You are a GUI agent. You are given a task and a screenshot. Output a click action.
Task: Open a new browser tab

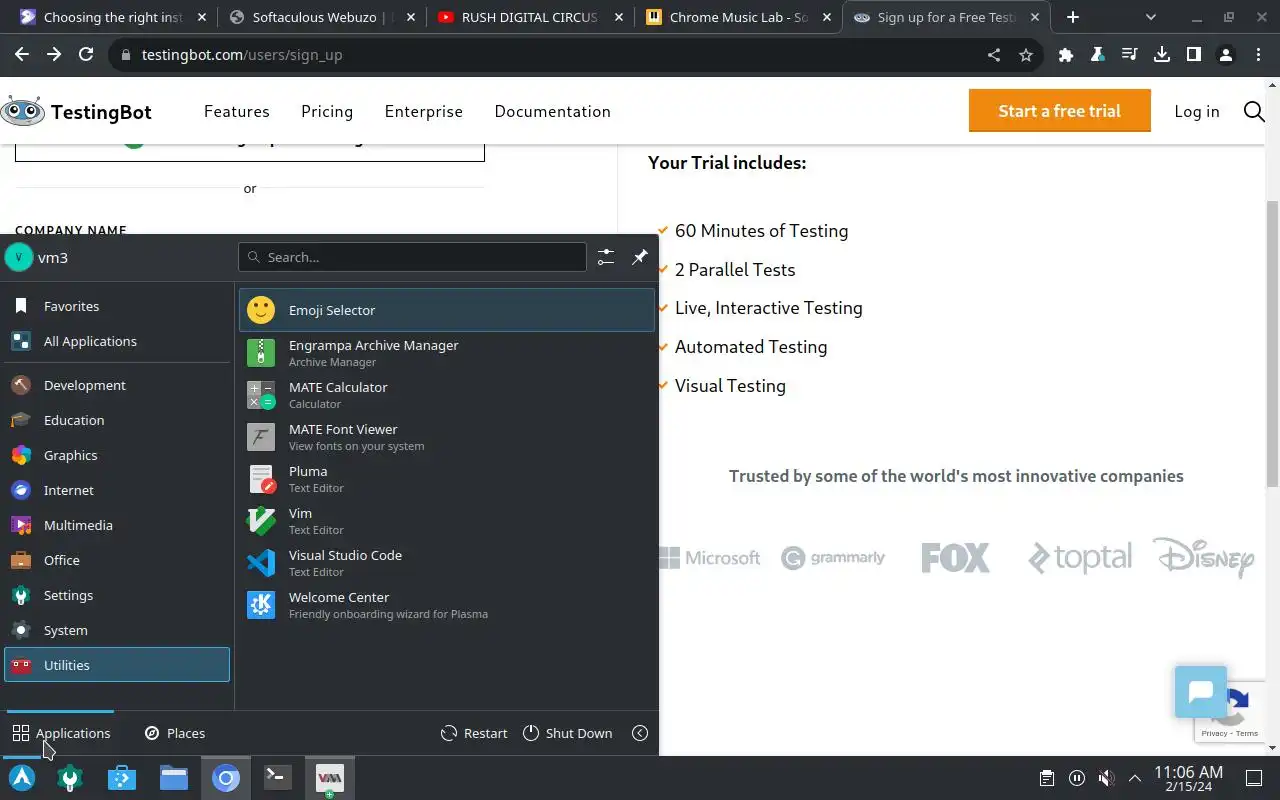(1073, 17)
